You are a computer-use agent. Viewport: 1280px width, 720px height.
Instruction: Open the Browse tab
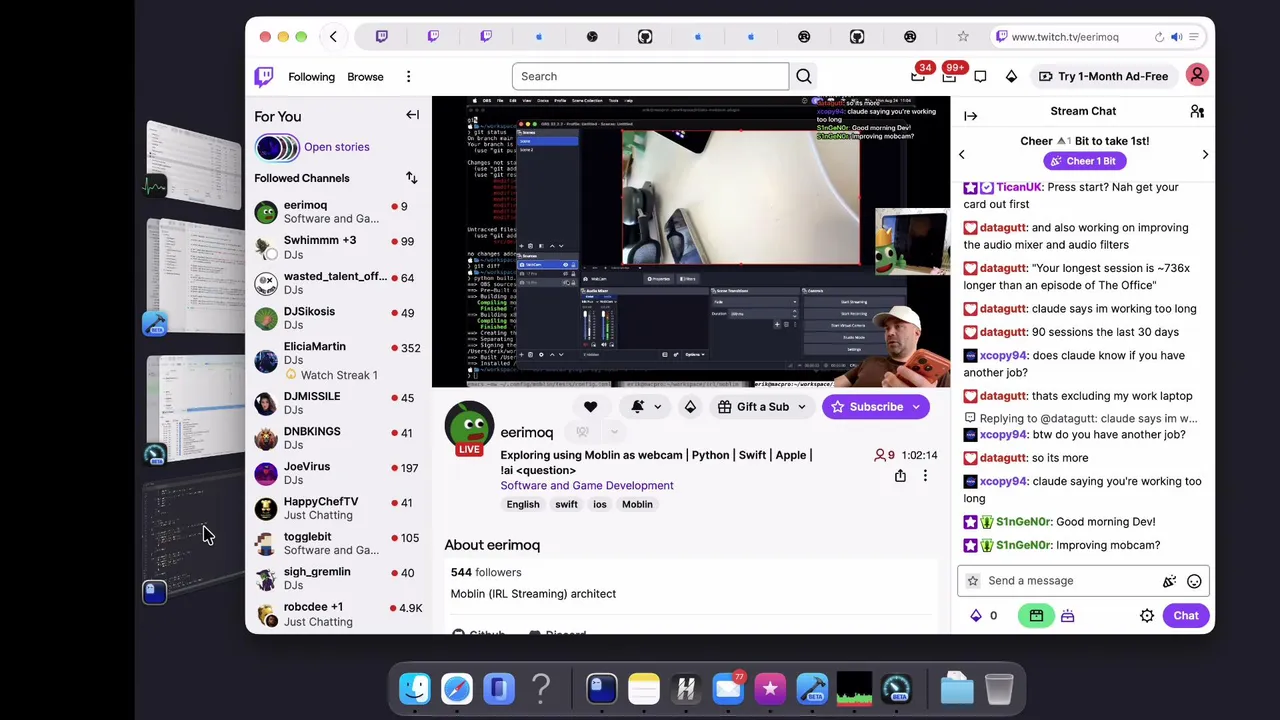(365, 77)
